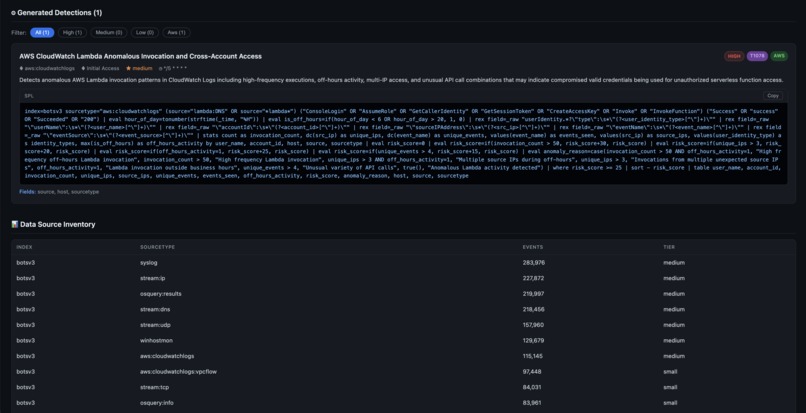
Task: Filter detections by Medium (0)
Action: (x=109, y=32)
